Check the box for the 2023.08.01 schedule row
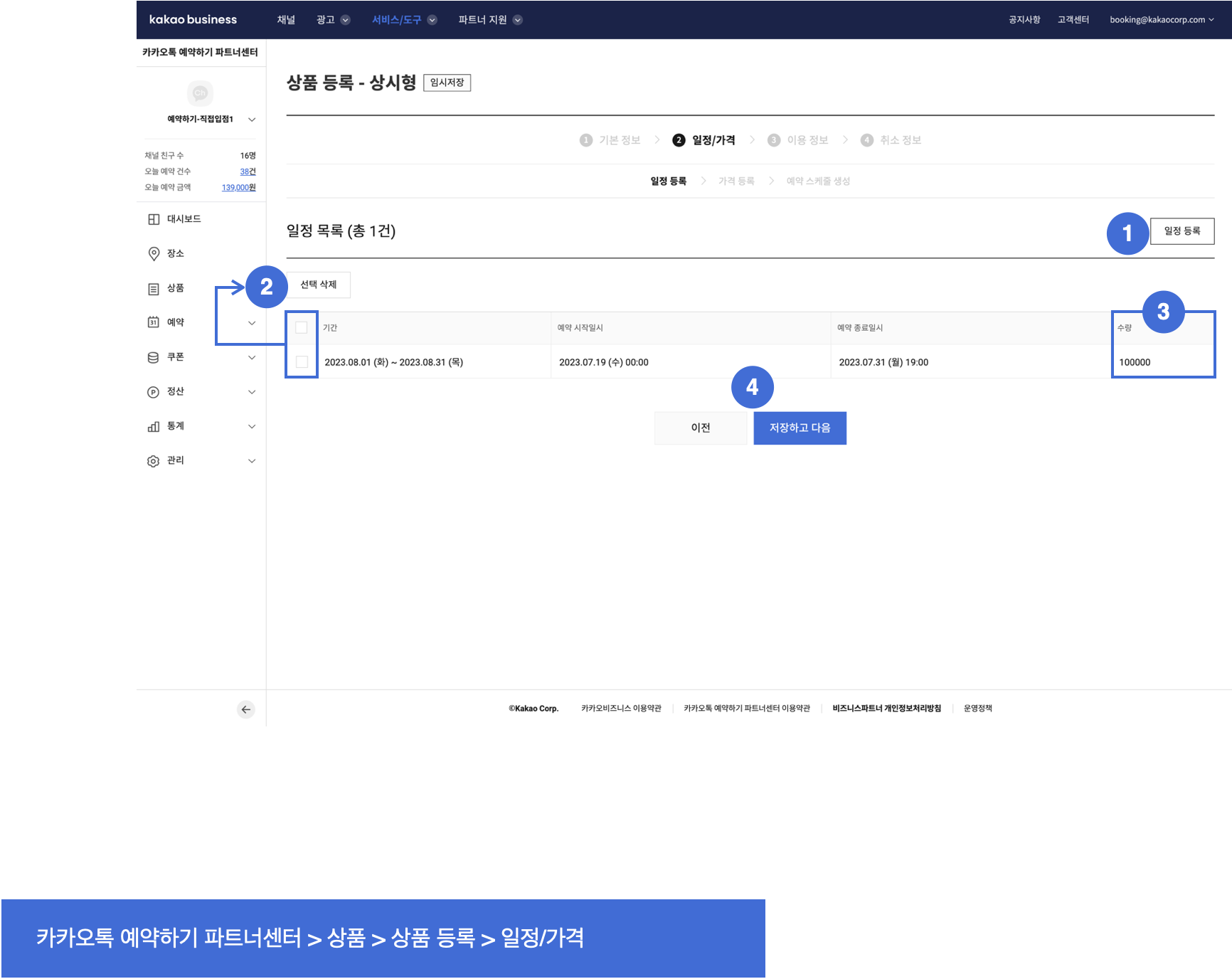 click(302, 362)
